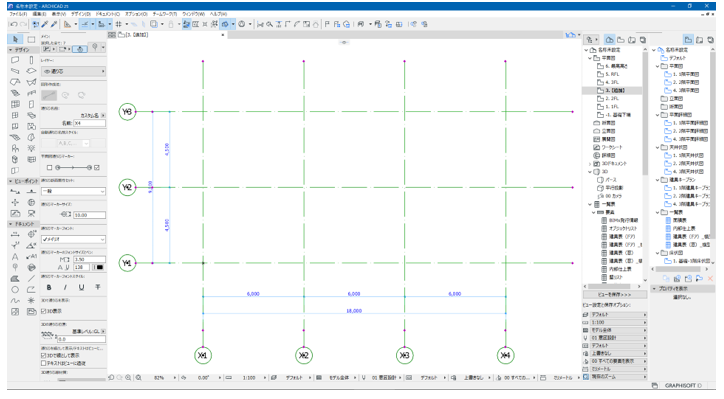Open the デザイン(D) menu
Screen dimensions: 724x399
point(81,14)
